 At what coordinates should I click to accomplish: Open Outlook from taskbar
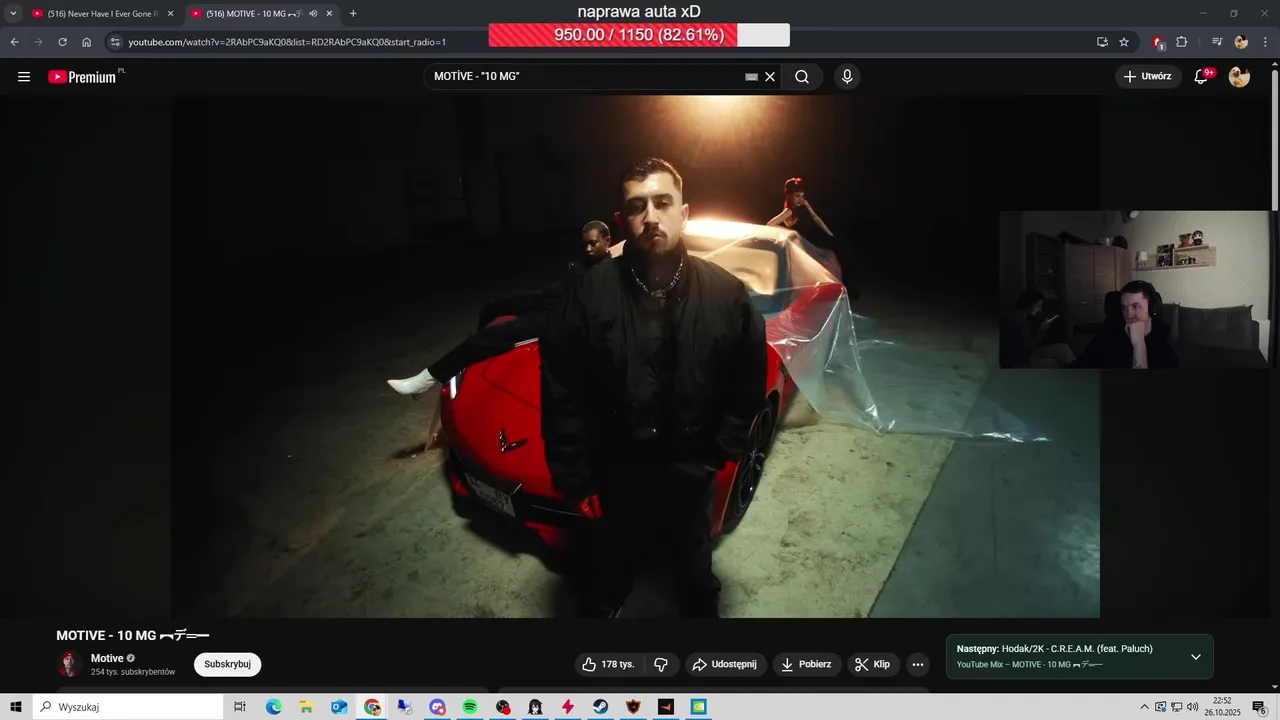click(x=339, y=707)
